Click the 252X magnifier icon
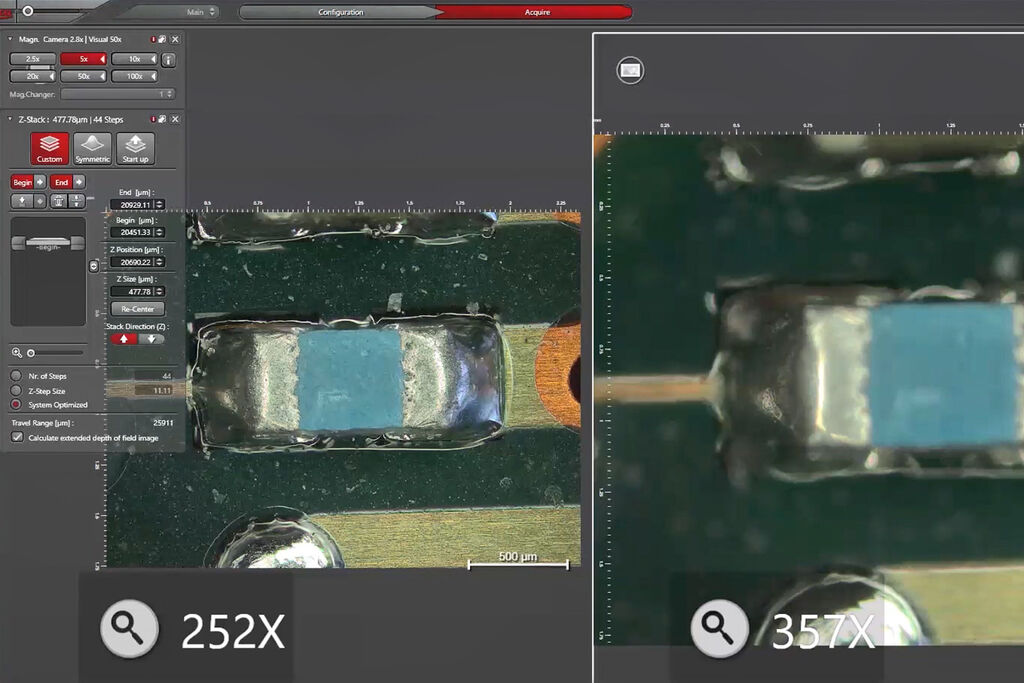The height and width of the screenshot is (683, 1024). 129,628
